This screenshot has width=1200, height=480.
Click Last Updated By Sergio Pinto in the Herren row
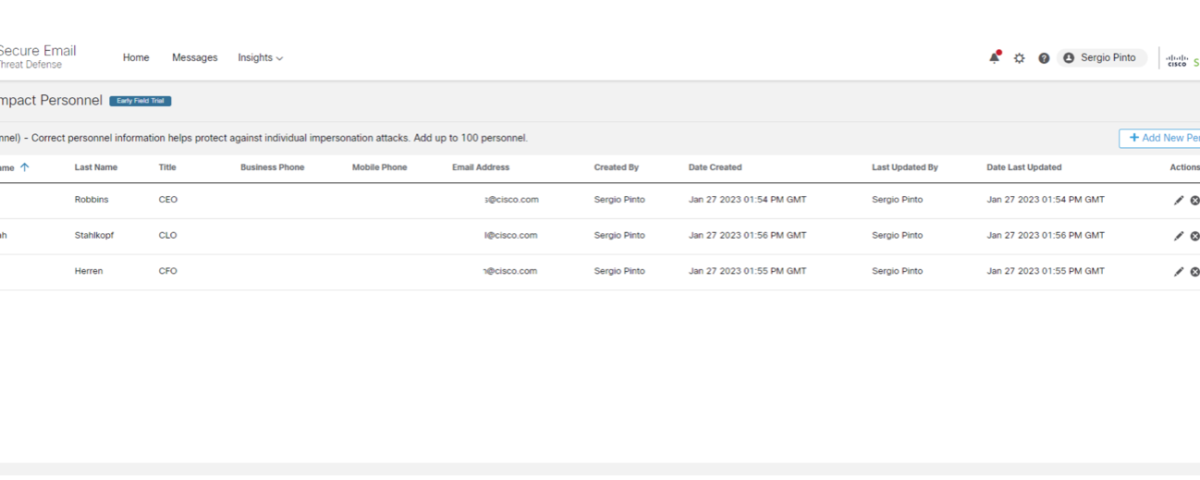898,271
